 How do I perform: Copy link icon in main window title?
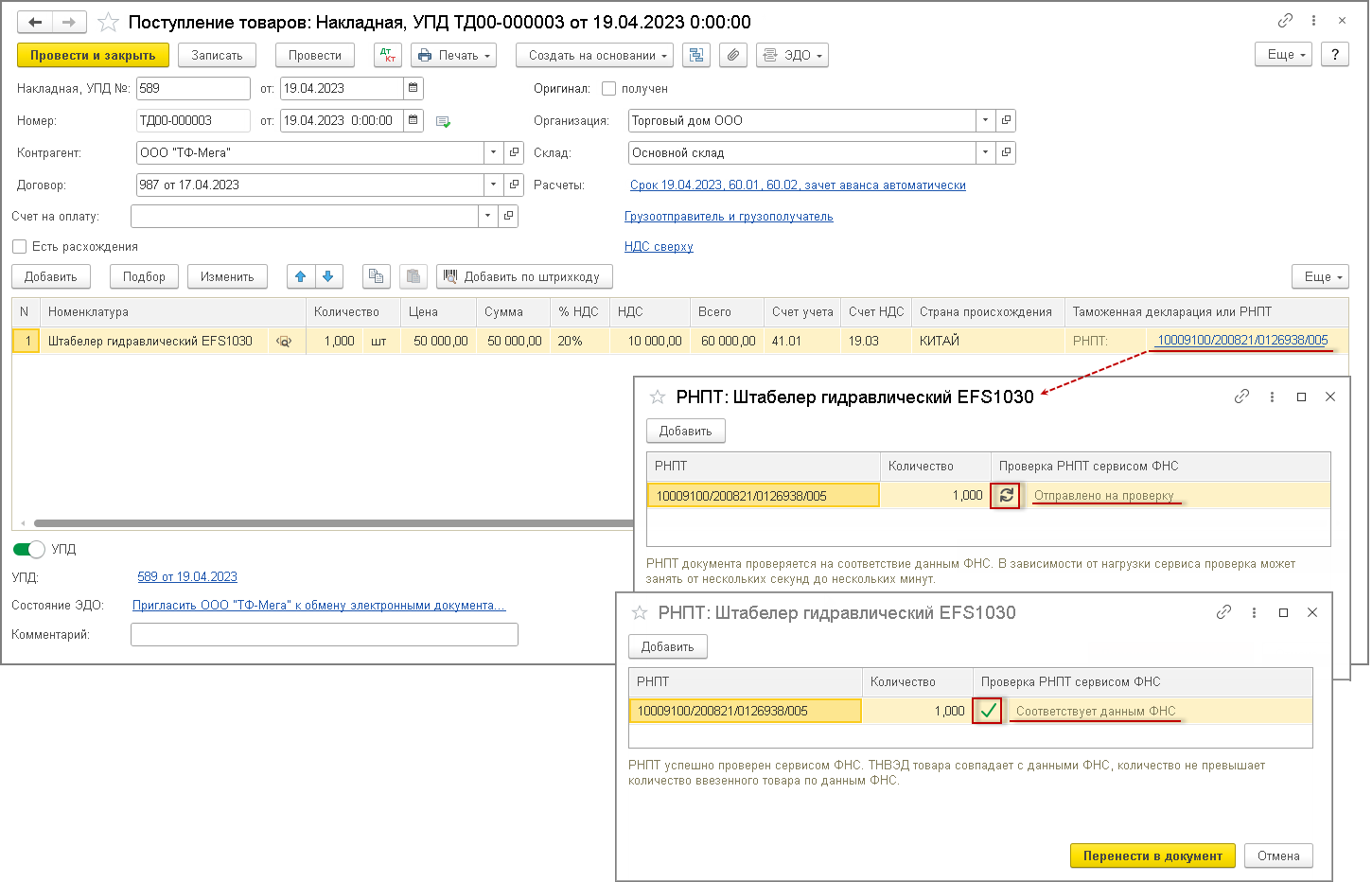(1285, 21)
